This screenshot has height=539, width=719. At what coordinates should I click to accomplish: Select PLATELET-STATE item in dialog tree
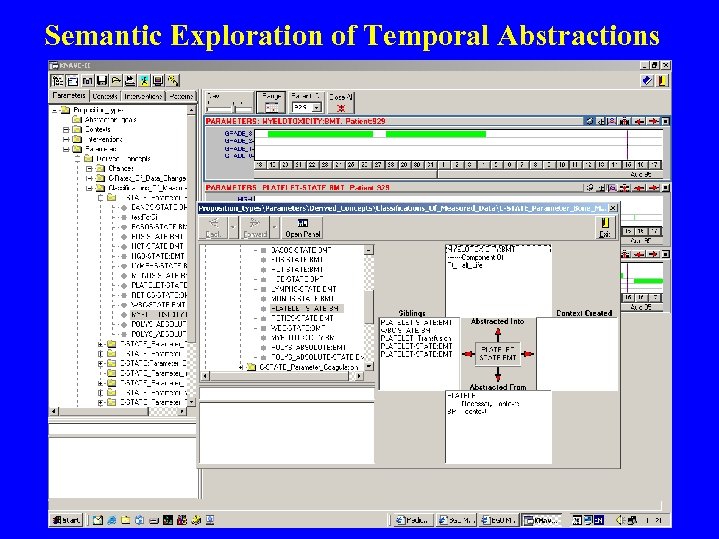point(306,309)
